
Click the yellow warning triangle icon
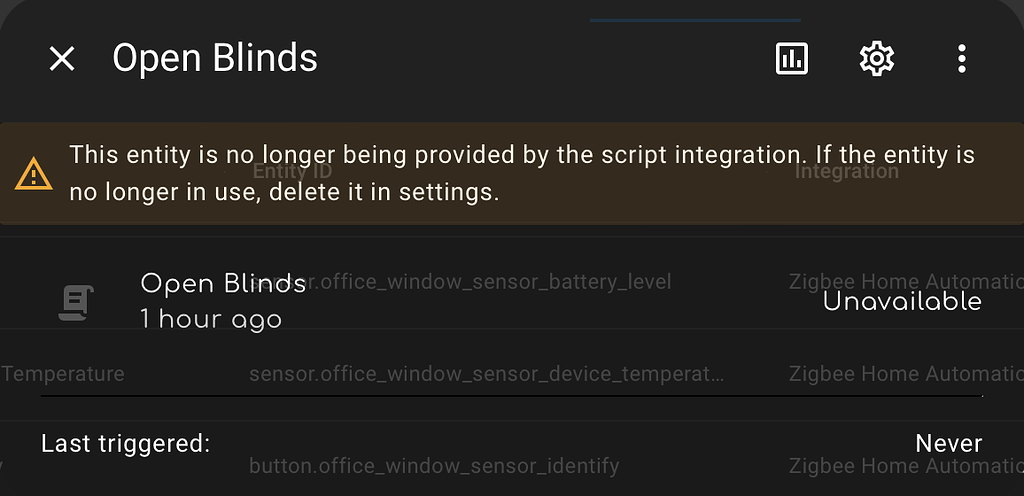34,175
